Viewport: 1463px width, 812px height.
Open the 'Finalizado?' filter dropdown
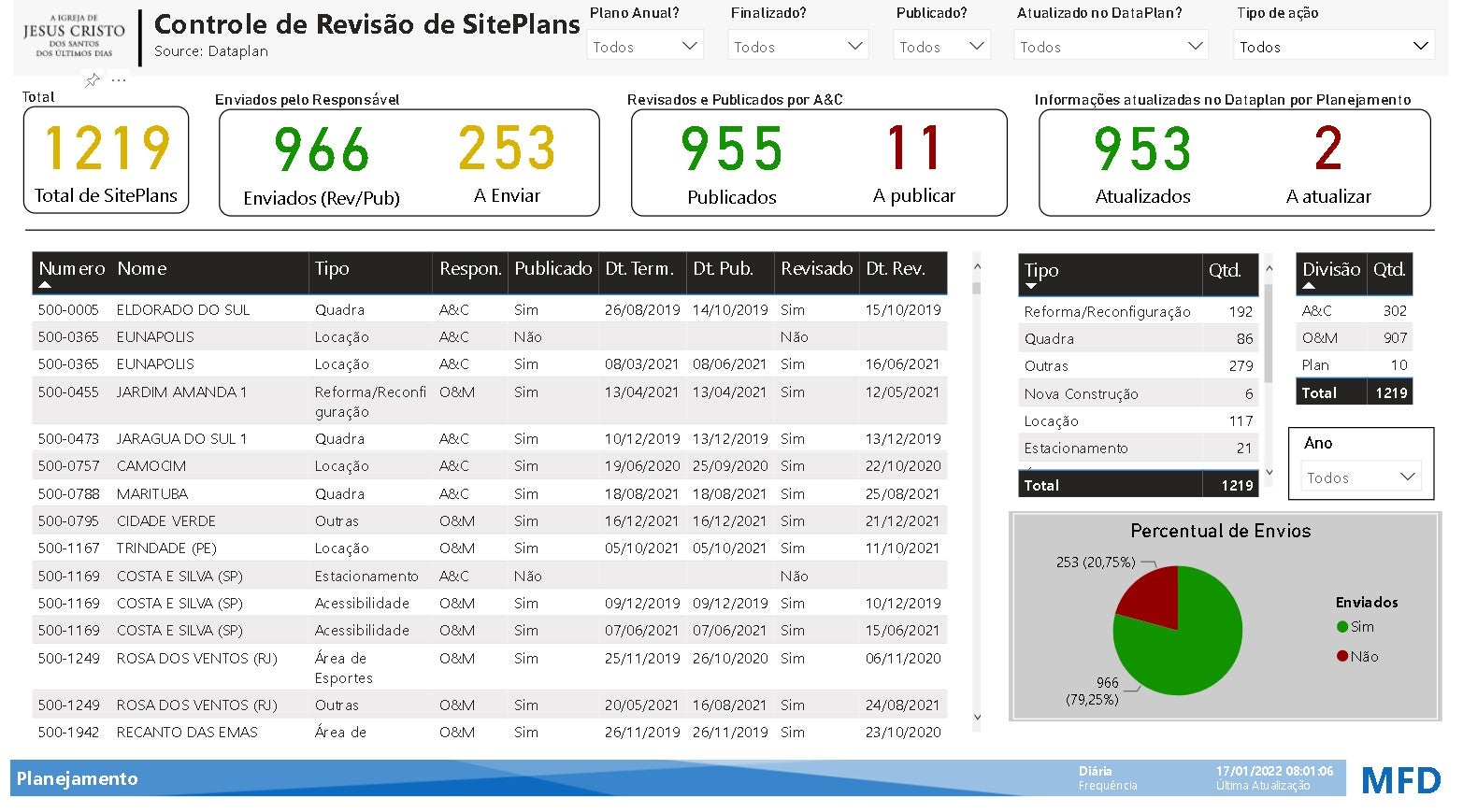(x=797, y=46)
